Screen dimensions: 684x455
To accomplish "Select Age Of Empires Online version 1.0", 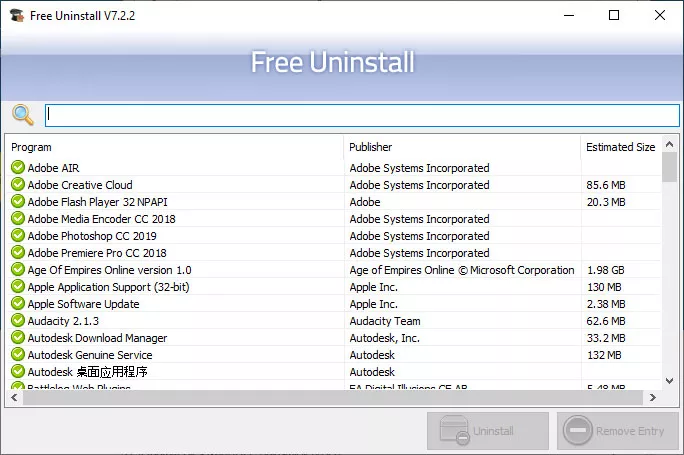I will [x=109, y=270].
